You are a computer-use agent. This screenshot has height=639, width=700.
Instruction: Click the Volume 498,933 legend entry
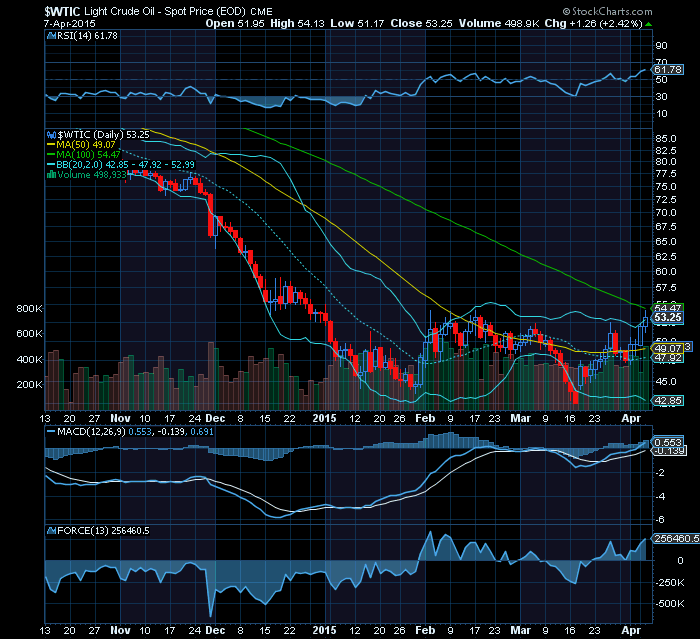(x=92, y=175)
